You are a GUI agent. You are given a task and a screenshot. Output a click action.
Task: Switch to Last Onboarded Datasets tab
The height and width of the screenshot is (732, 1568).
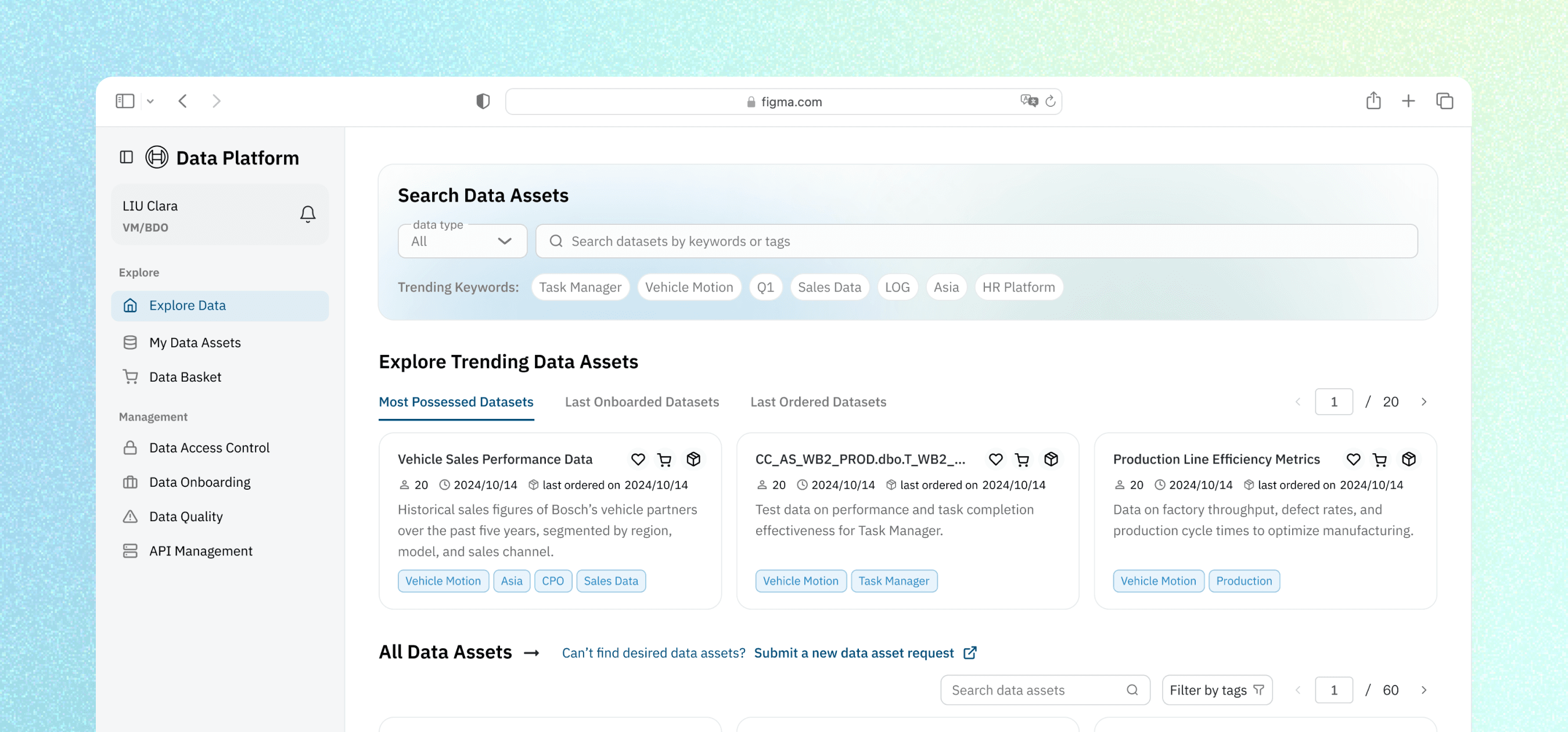[x=642, y=401]
